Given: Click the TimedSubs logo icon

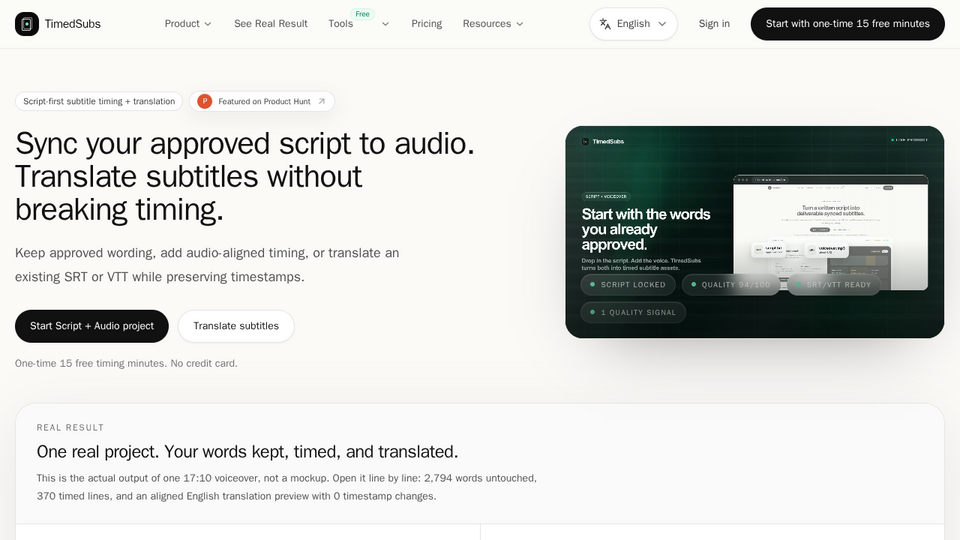Looking at the screenshot, I should click(27, 24).
